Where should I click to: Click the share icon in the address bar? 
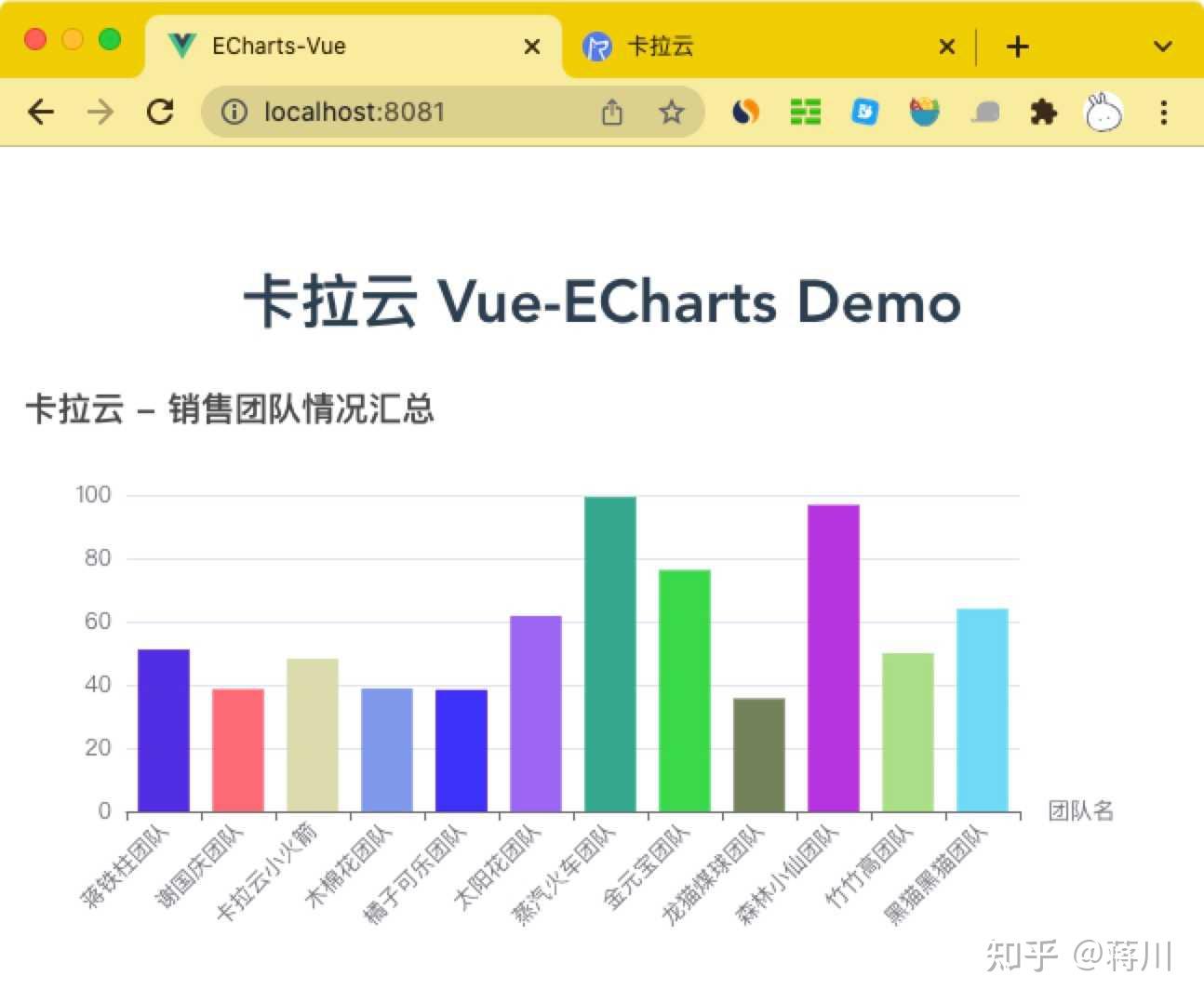coord(611,112)
